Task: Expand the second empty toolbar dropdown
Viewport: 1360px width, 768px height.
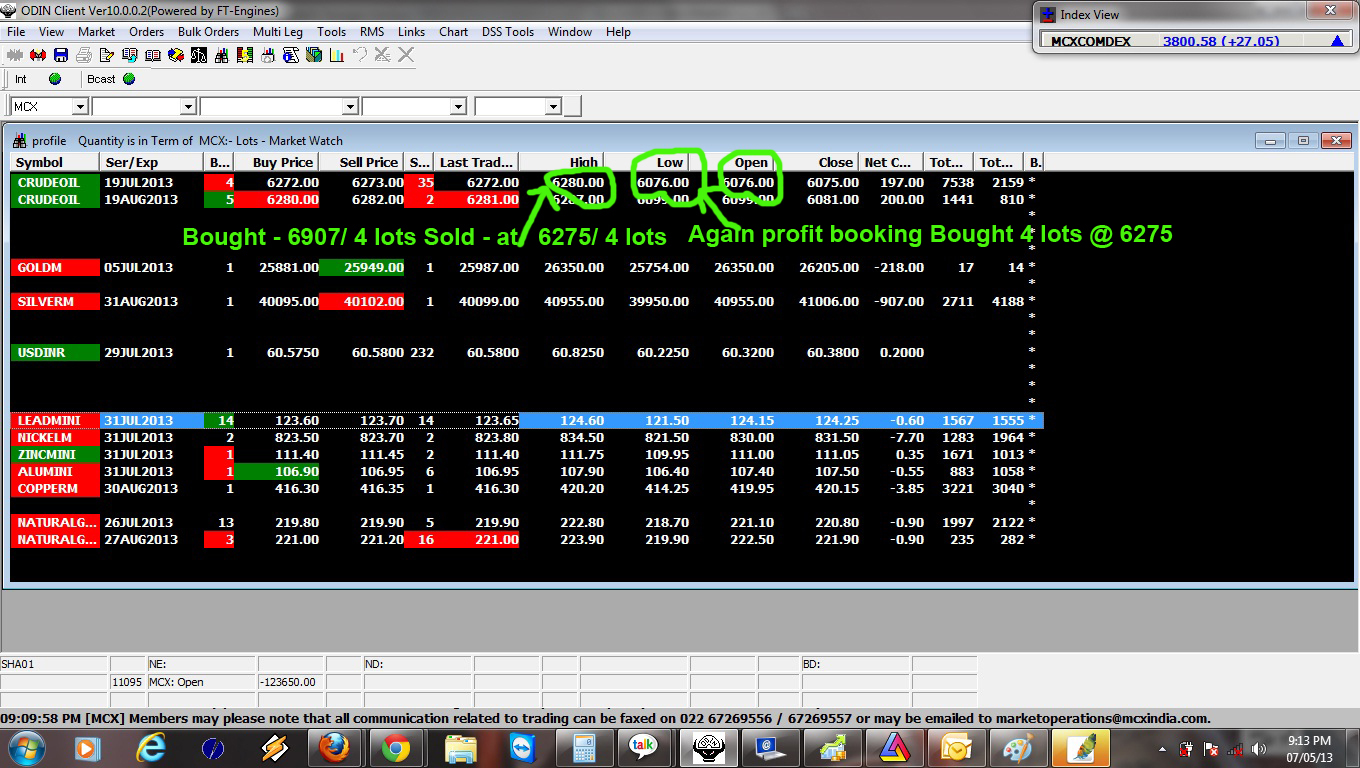Action: [x=187, y=106]
